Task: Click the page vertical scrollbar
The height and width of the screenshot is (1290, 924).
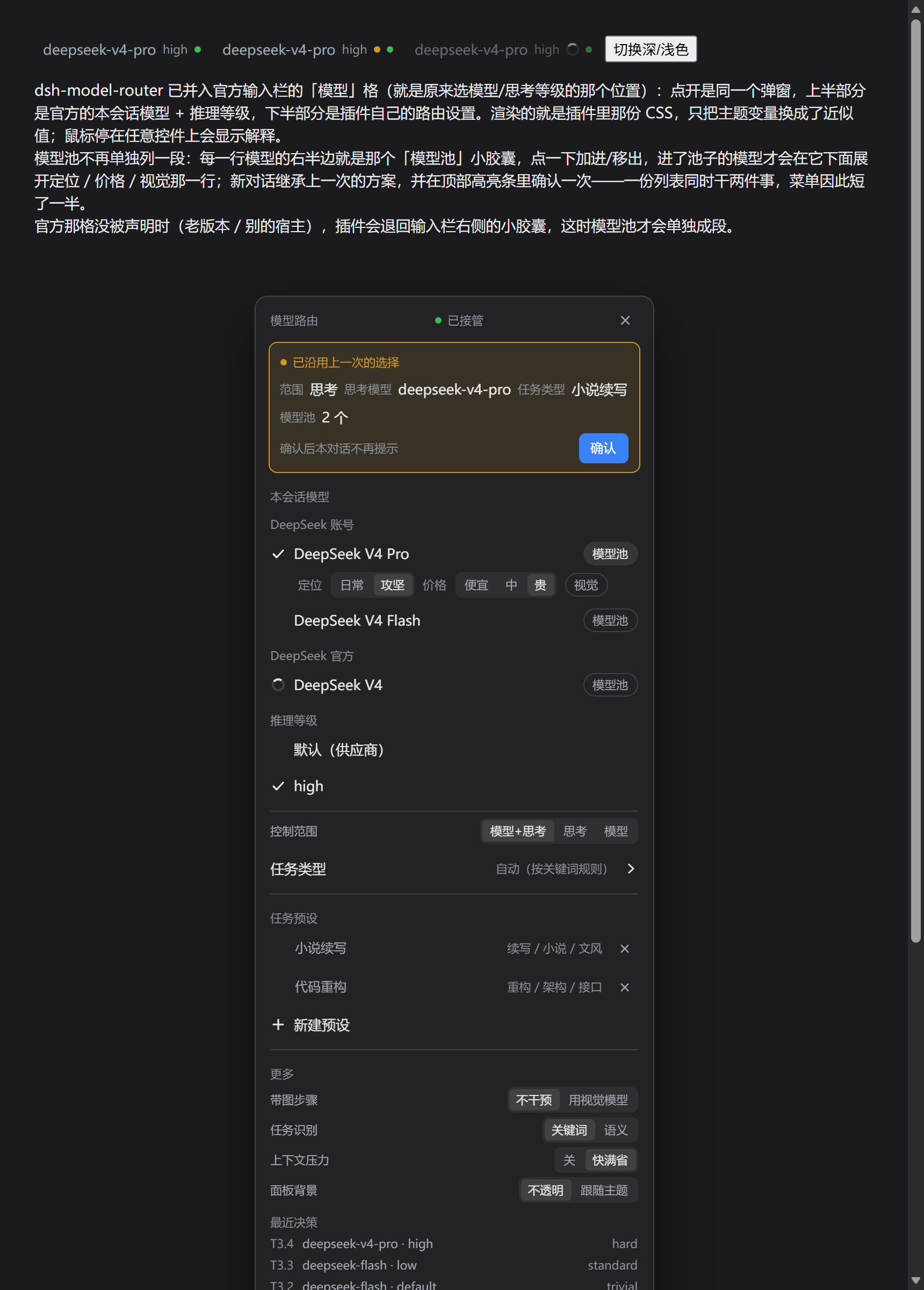Action: tap(915, 481)
